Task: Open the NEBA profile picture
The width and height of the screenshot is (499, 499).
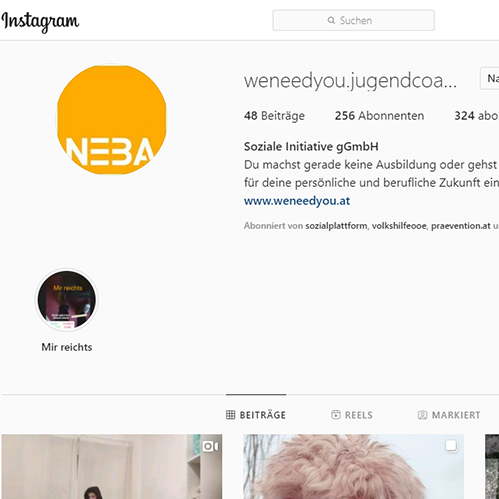Action: (112, 119)
